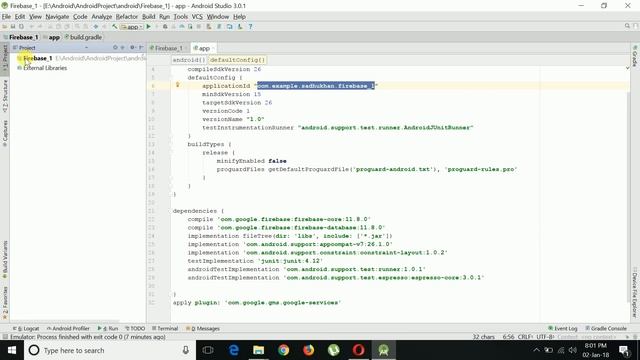Open Firefox from the taskbar
The image size is (640, 360).
point(309,350)
